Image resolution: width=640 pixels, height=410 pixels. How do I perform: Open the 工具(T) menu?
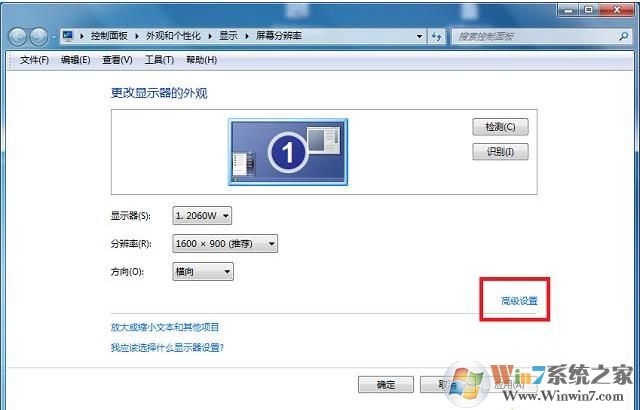pyautogui.click(x=159, y=60)
